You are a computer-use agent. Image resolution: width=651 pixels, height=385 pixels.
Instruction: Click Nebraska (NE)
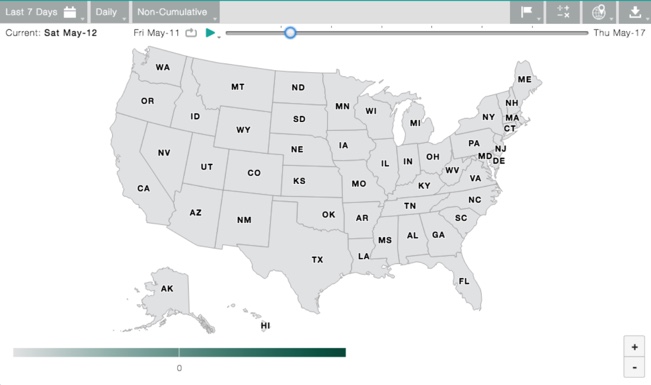297,149
